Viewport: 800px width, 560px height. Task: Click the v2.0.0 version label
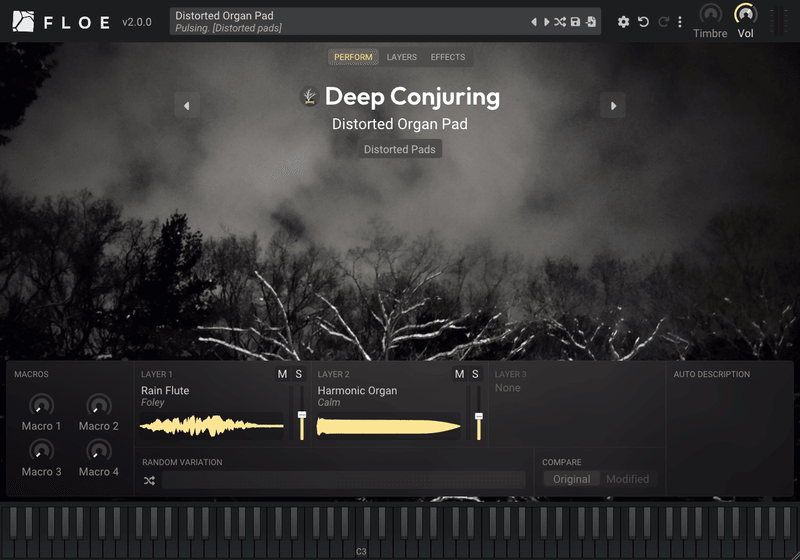click(137, 22)
